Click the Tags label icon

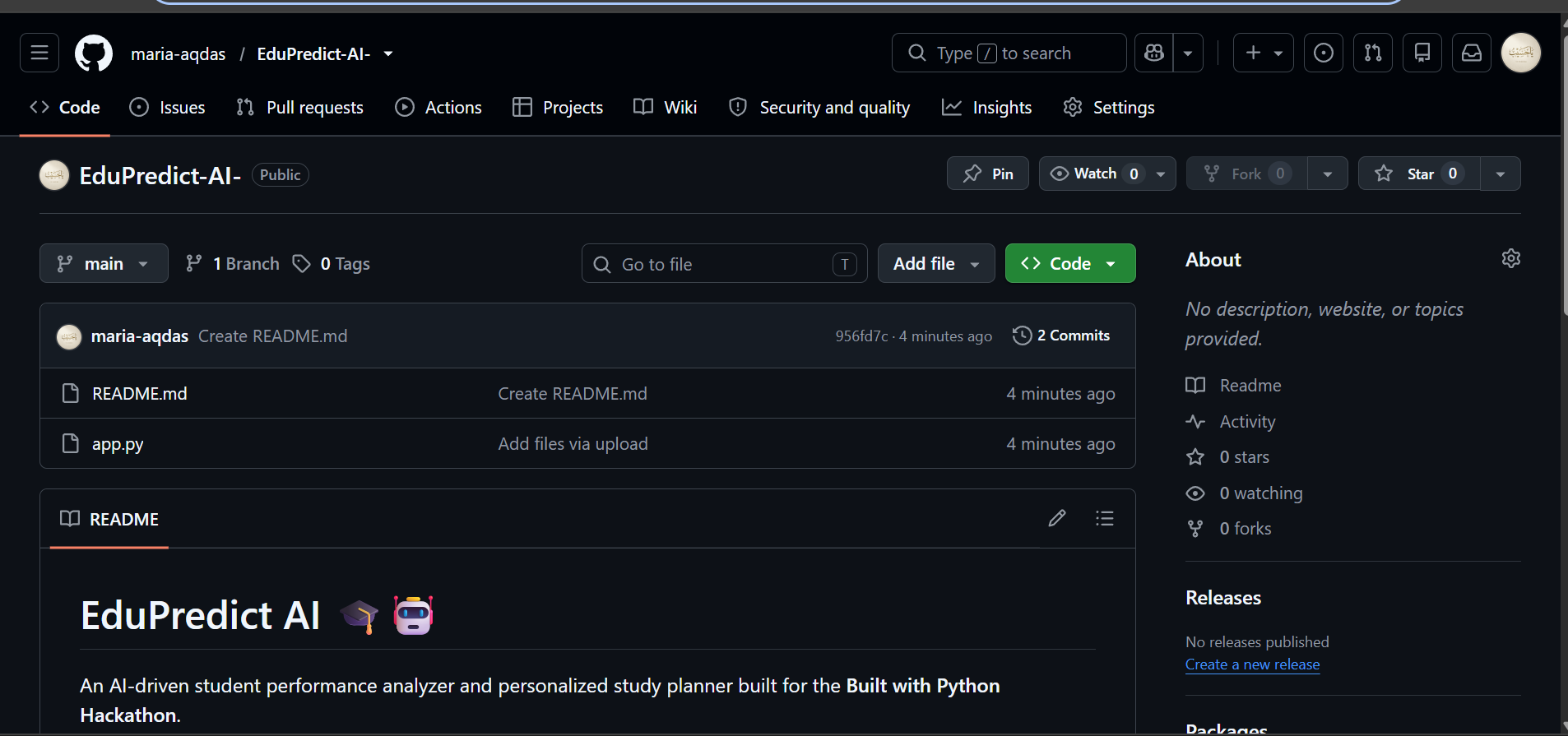click(302, 263)
